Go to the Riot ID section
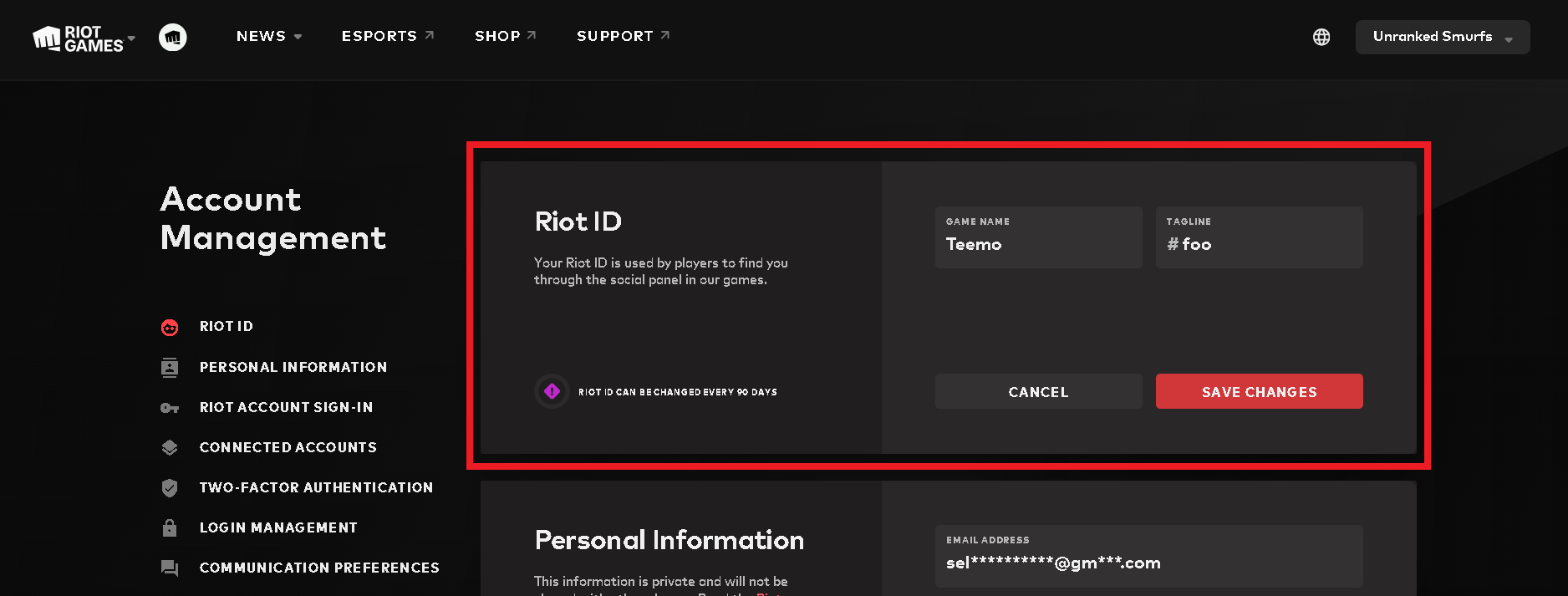This screenshot has width=1568, height=596. [x=227, y=327]
